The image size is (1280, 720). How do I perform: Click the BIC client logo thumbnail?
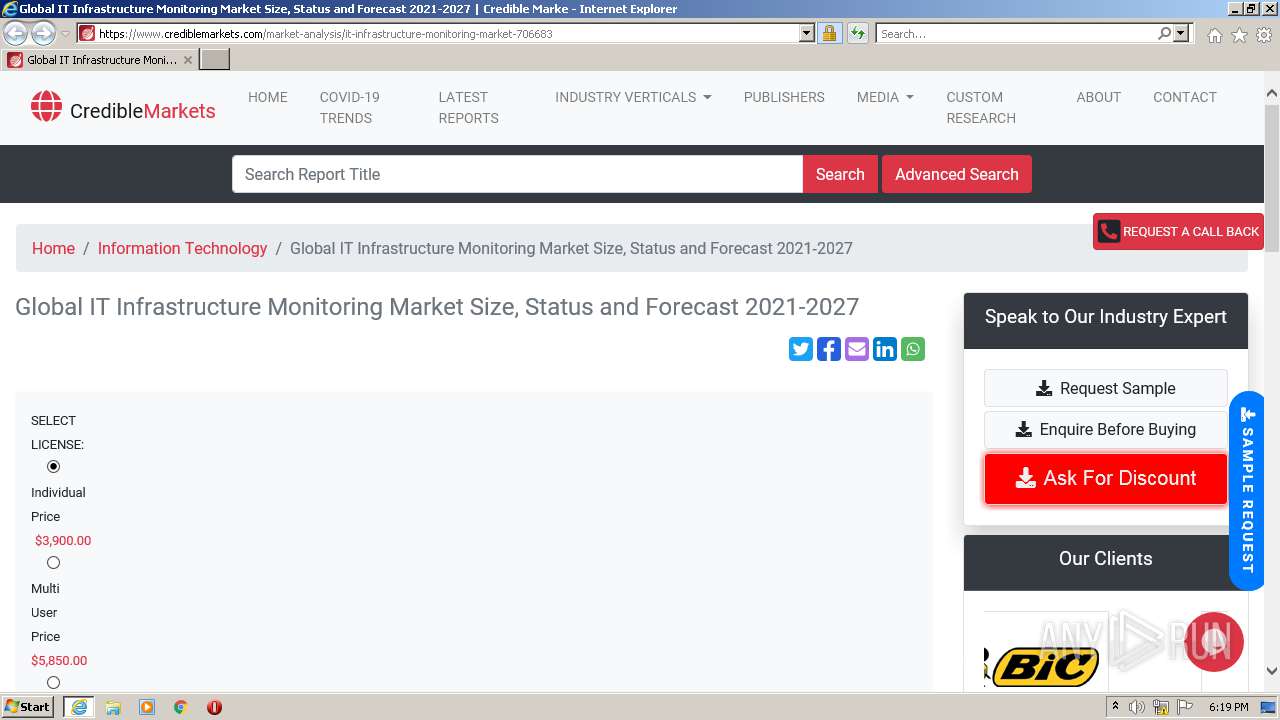(1045, 665)
